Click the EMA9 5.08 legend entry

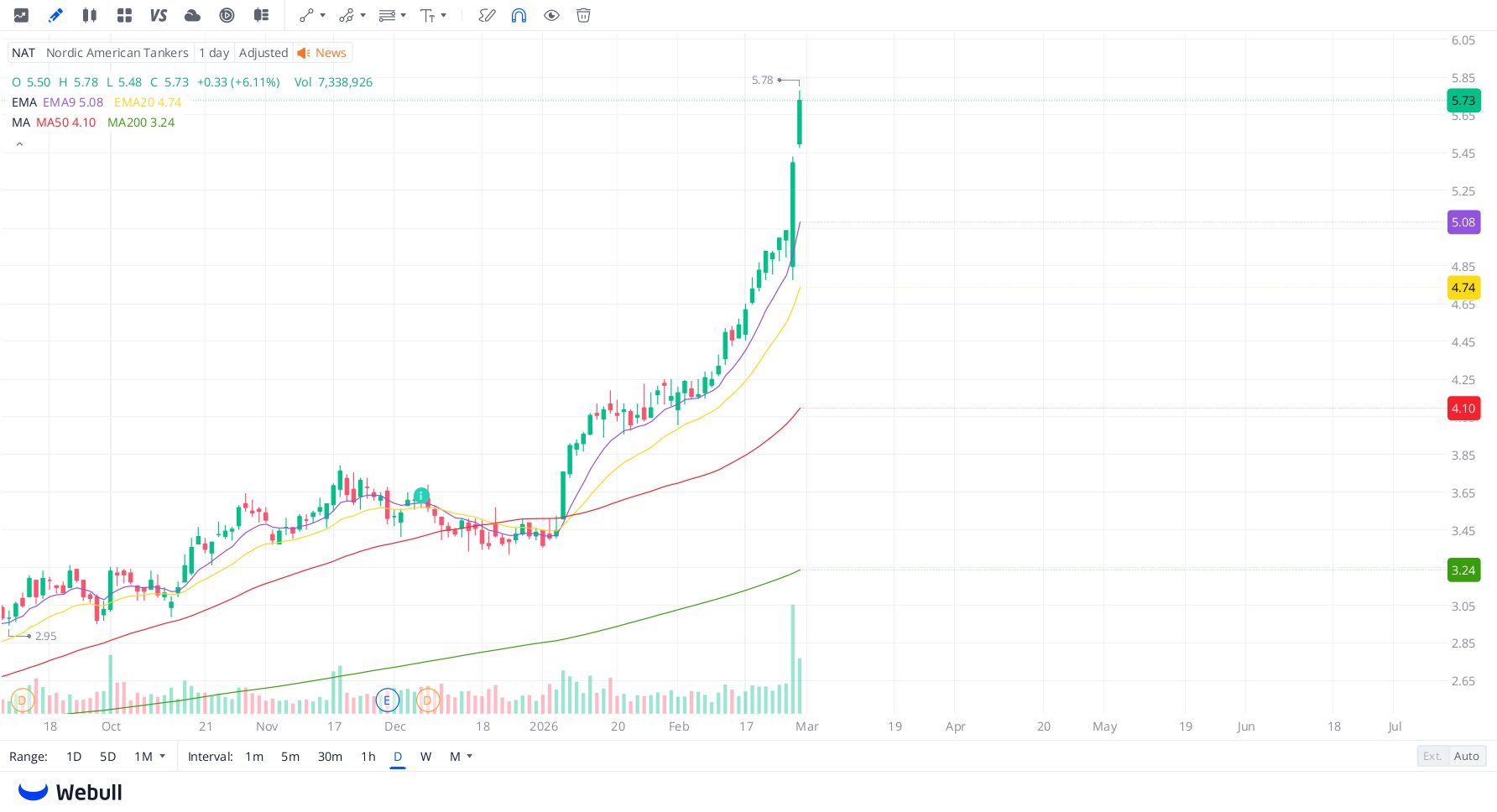coord(73,102)
